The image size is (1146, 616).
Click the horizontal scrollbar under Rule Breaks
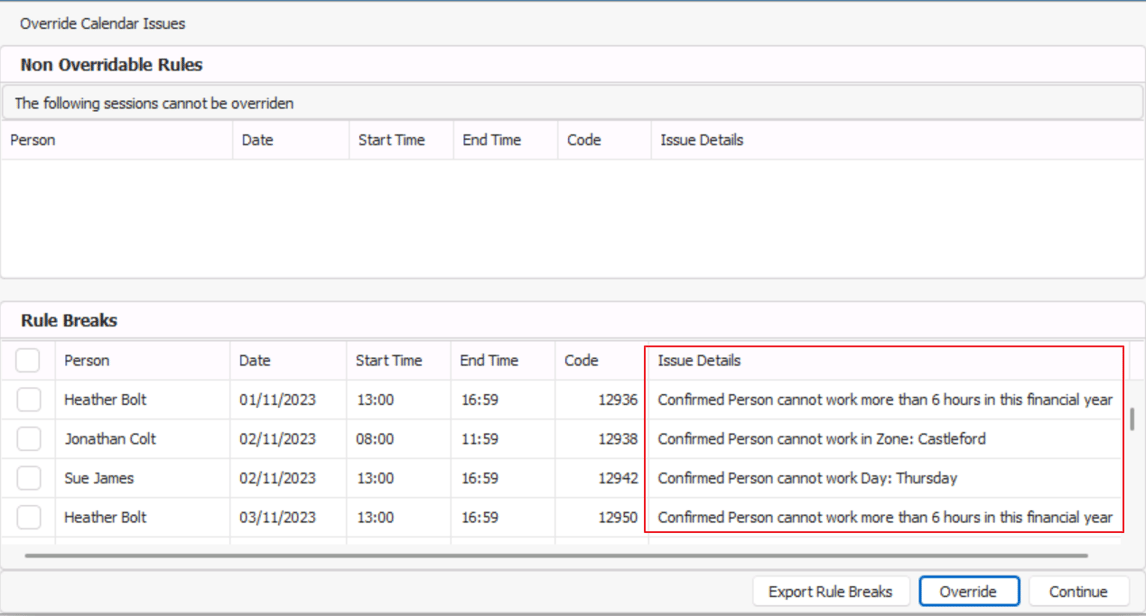pos(555,555)
